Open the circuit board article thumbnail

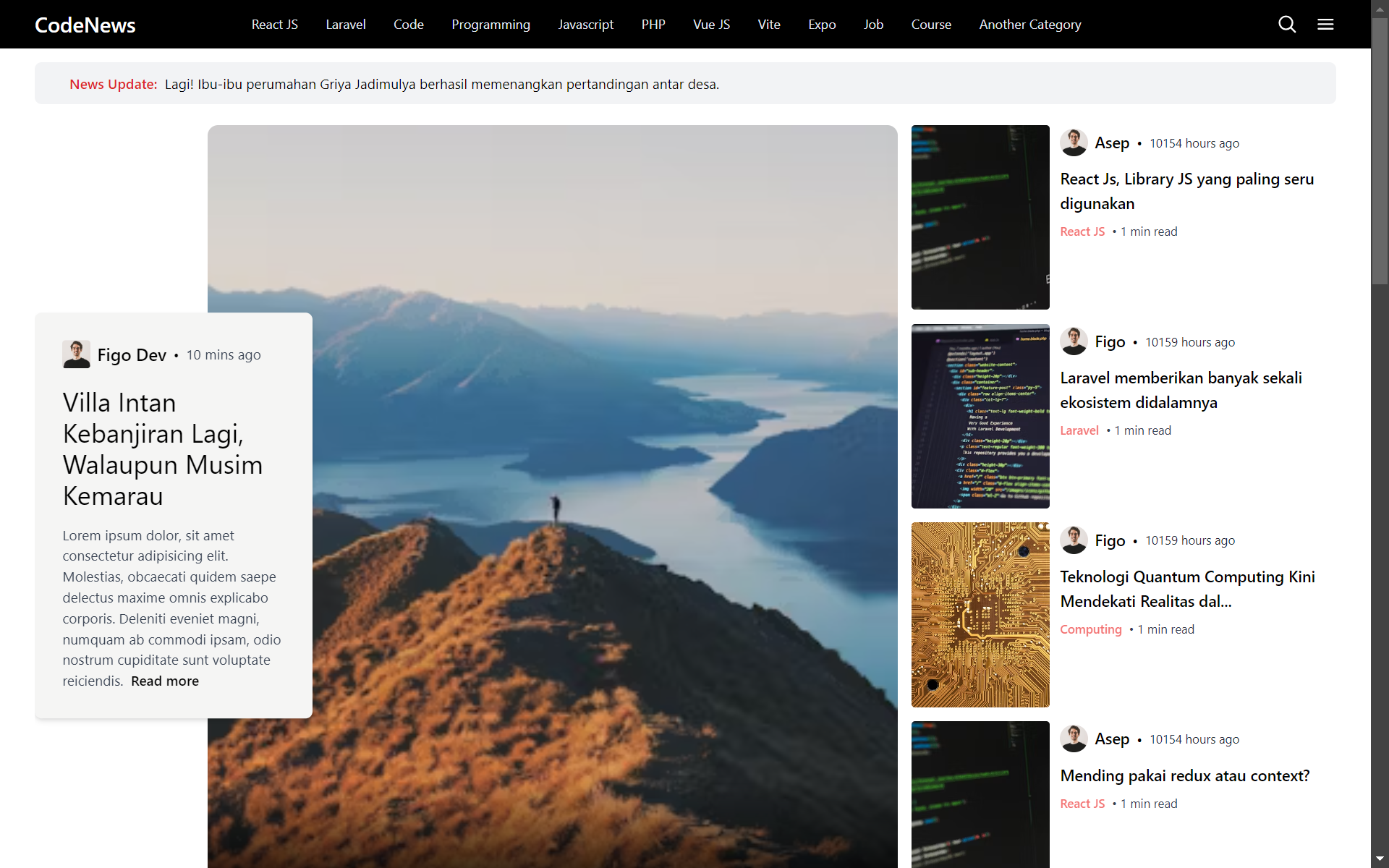tap(980, 614)
